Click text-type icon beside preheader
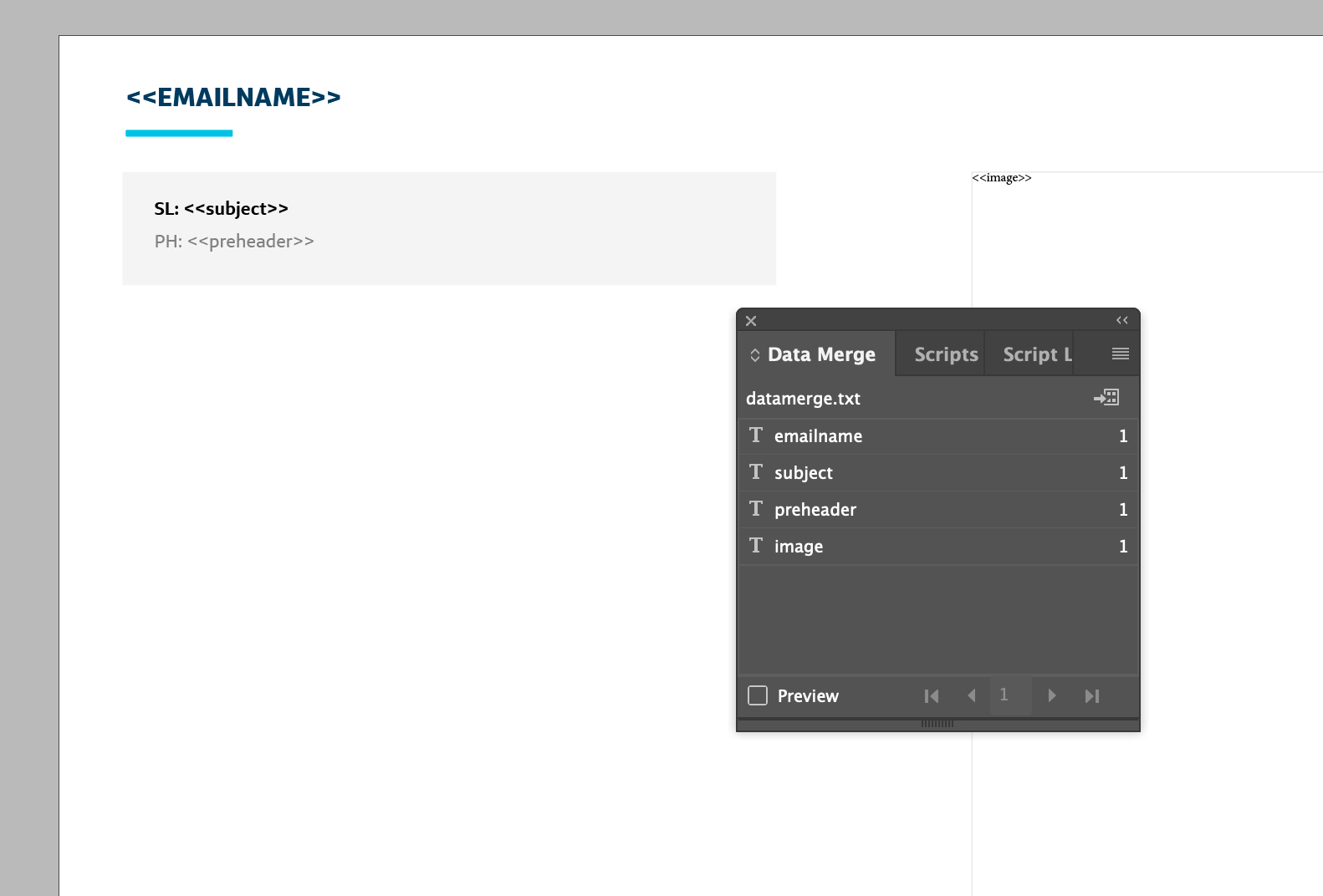1323x896 pixels. tap(756, 508)
